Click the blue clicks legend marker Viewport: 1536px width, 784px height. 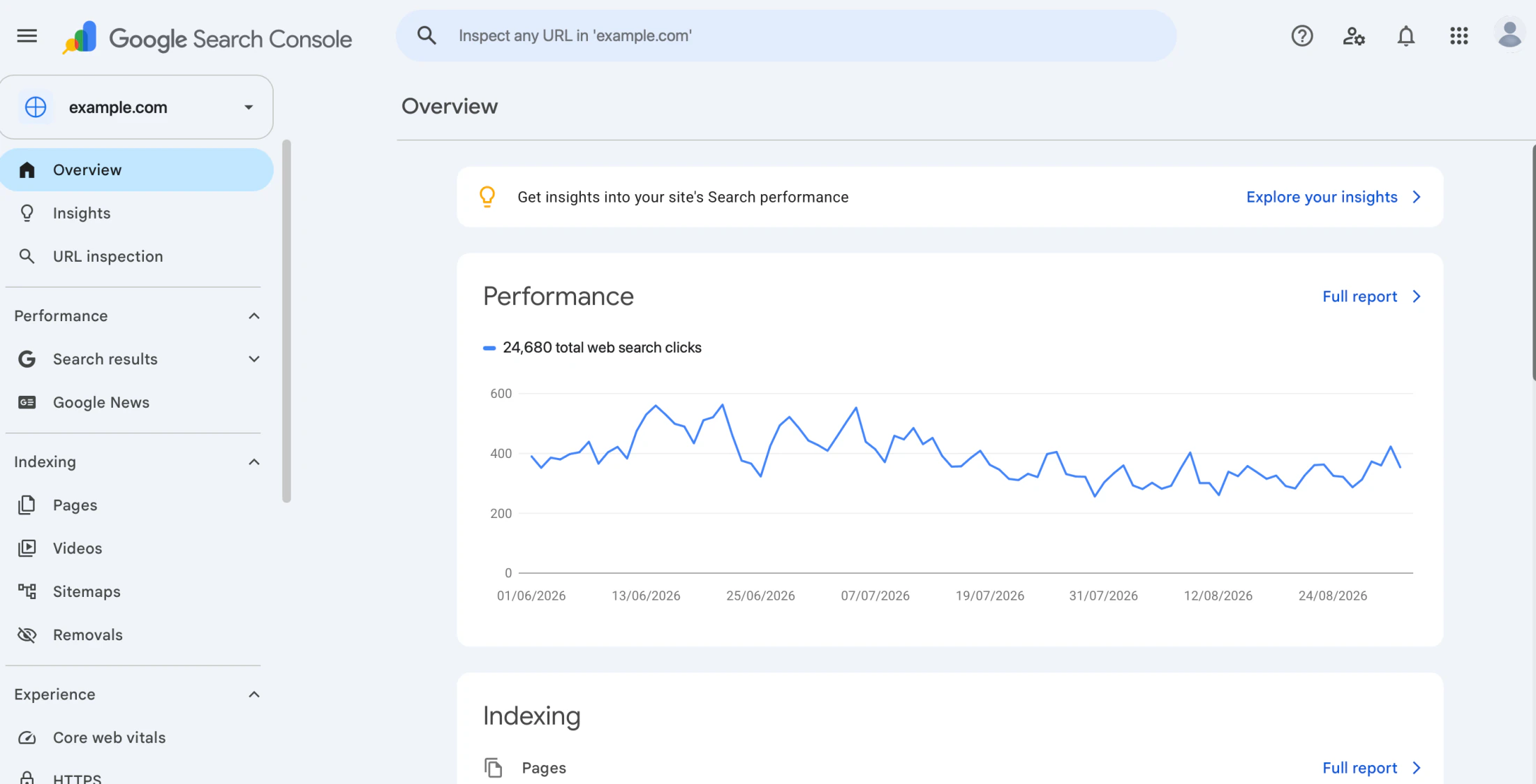pyautogui.click(x=489, y=348)
